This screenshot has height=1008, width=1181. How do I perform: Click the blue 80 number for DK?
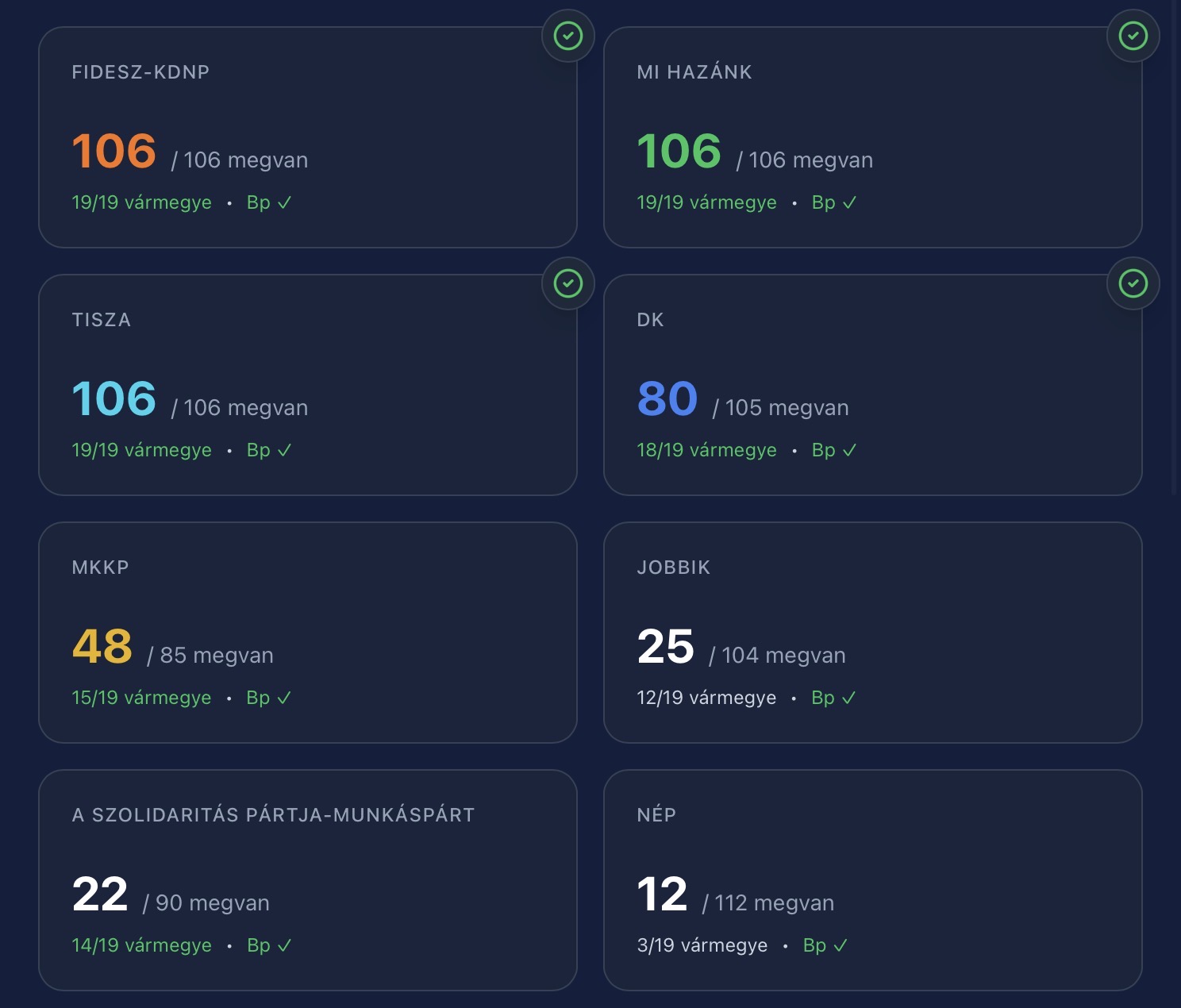coord(667,398)
